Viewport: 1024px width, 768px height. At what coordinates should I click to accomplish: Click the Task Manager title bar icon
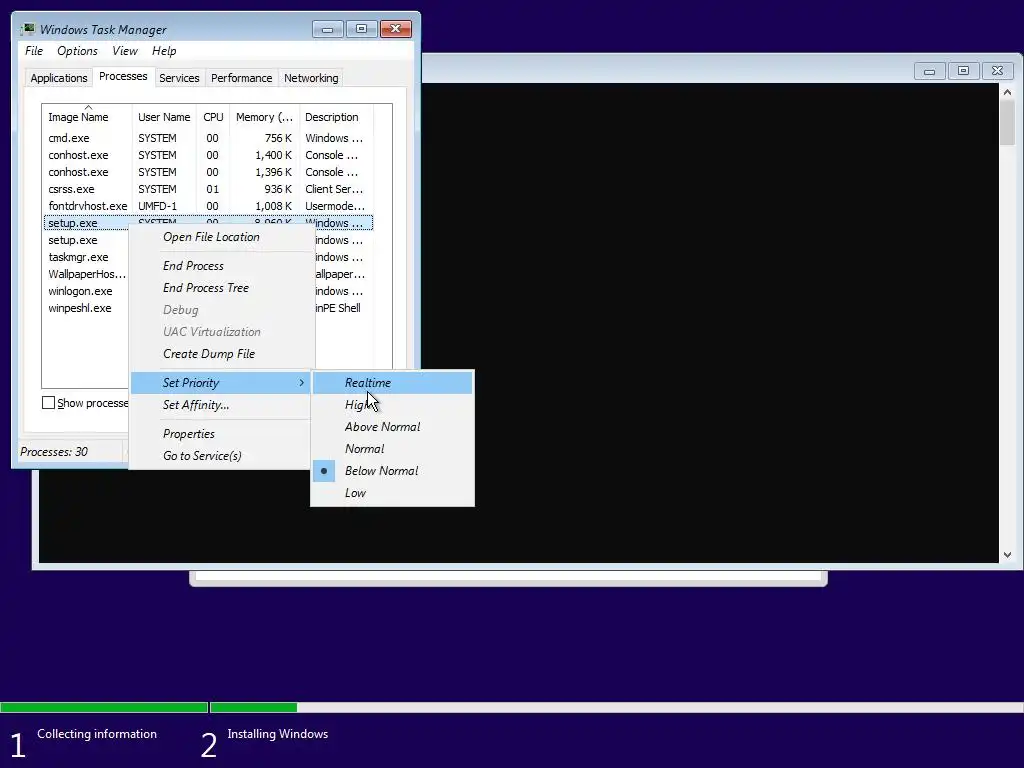(27, 29)
